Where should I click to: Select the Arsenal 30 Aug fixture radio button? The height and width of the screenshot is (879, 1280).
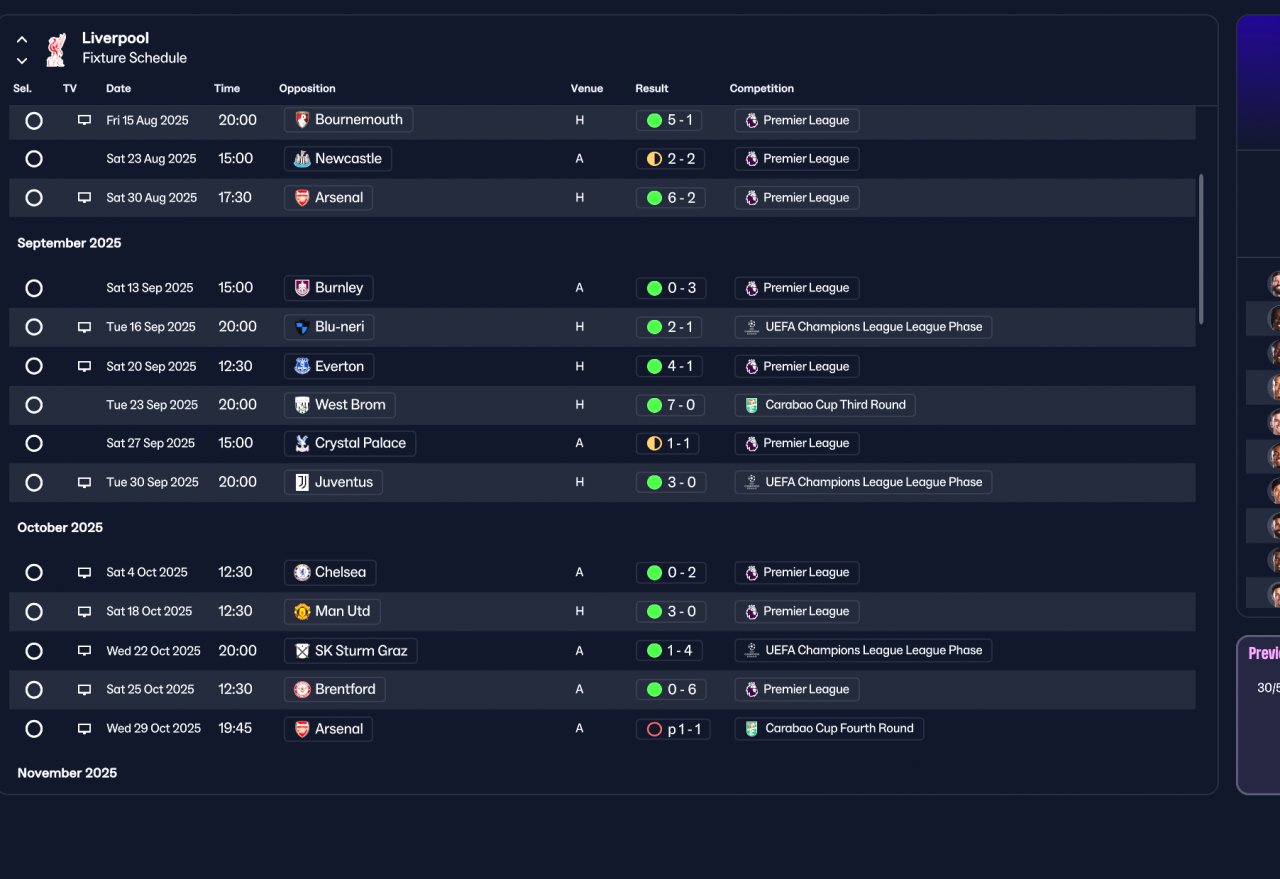[34, 198]
